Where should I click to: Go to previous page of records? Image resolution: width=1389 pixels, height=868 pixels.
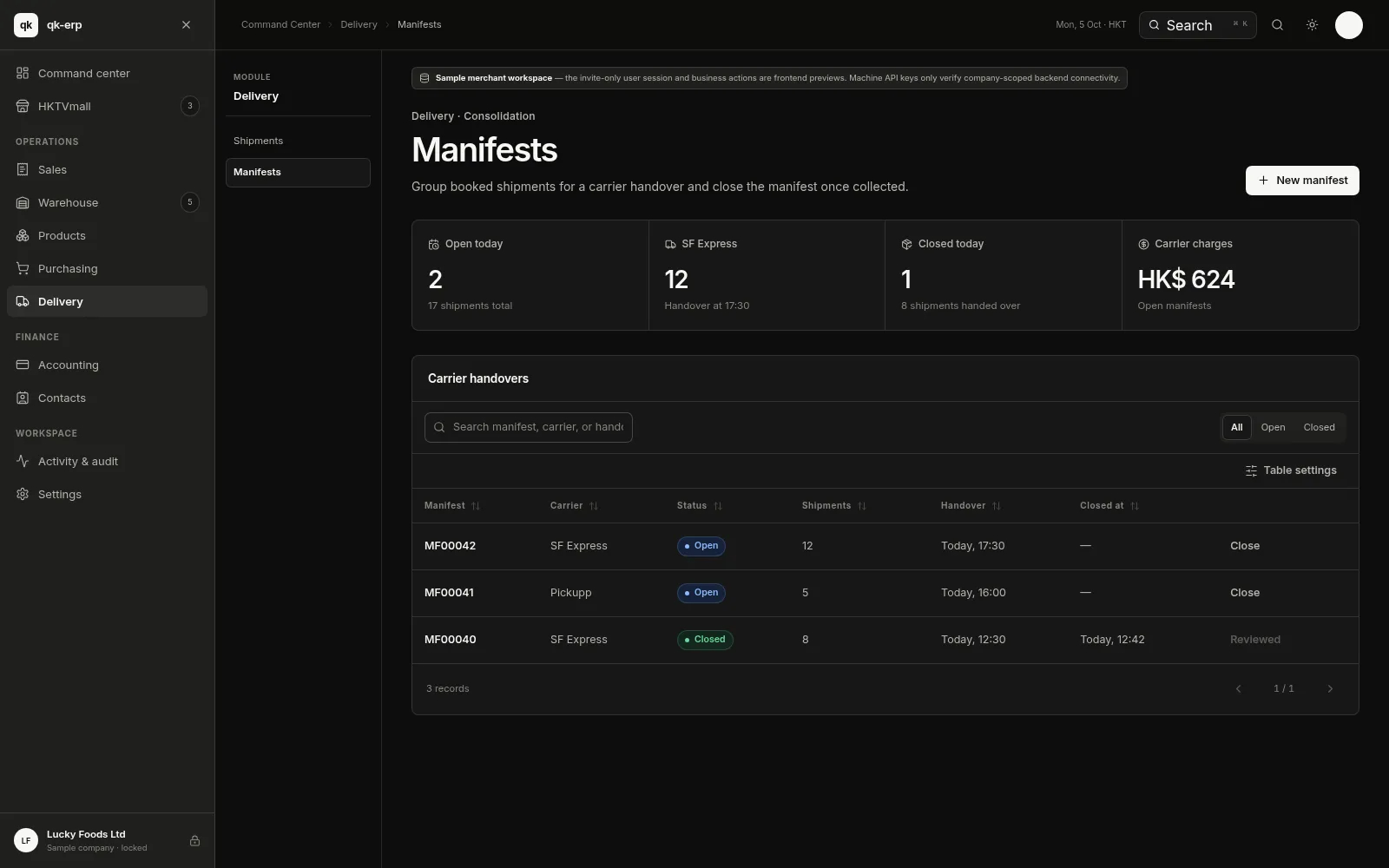1238,689
